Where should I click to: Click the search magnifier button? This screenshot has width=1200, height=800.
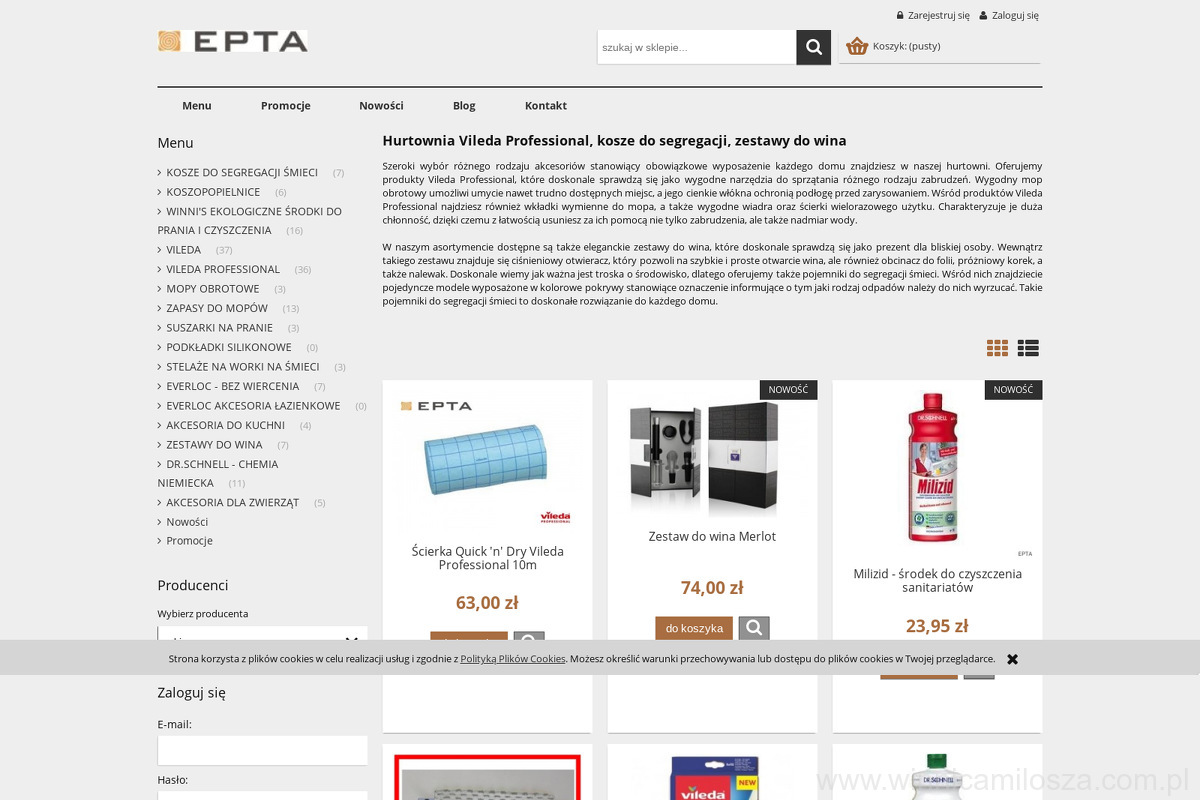[813, 47]
